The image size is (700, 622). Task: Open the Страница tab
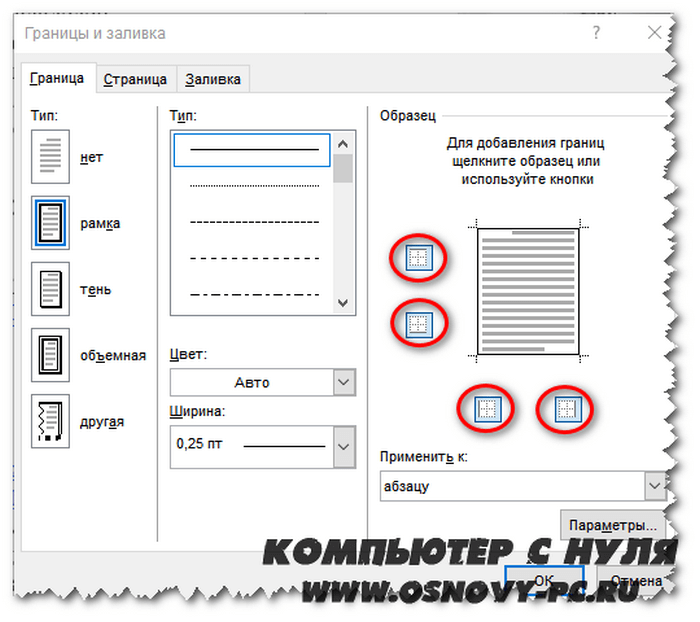[135, 79]
